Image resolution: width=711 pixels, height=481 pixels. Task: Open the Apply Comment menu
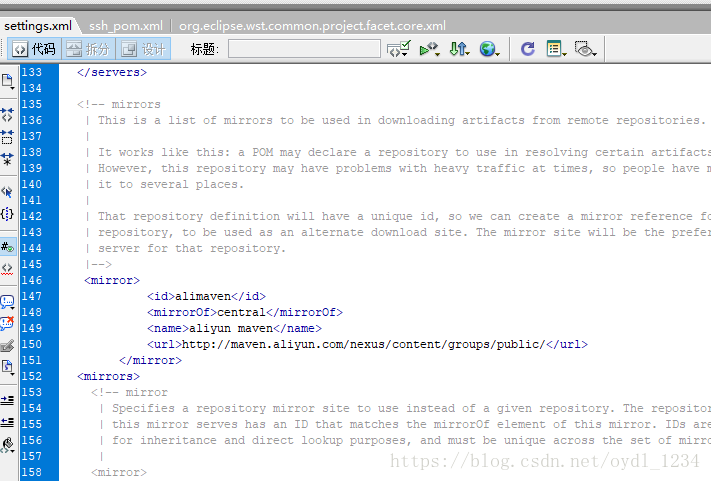7,301
